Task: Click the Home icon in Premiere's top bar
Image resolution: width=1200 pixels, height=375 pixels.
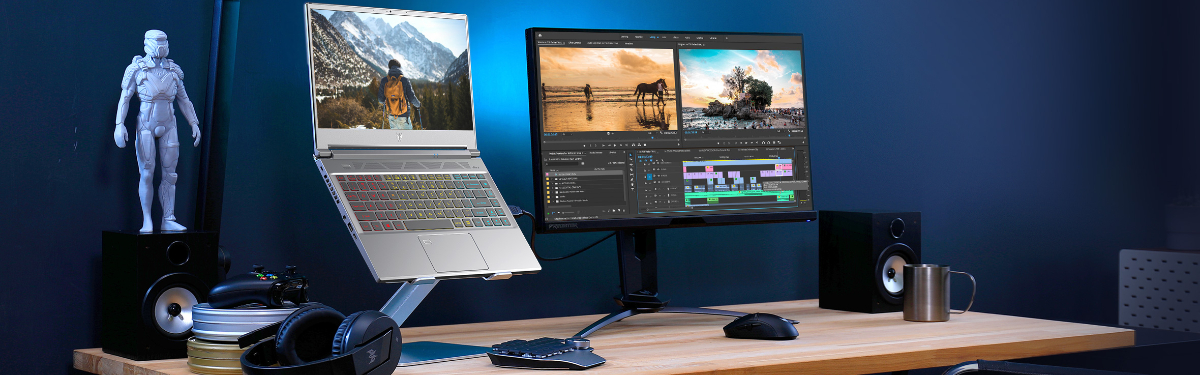Action: pos(540,35)
